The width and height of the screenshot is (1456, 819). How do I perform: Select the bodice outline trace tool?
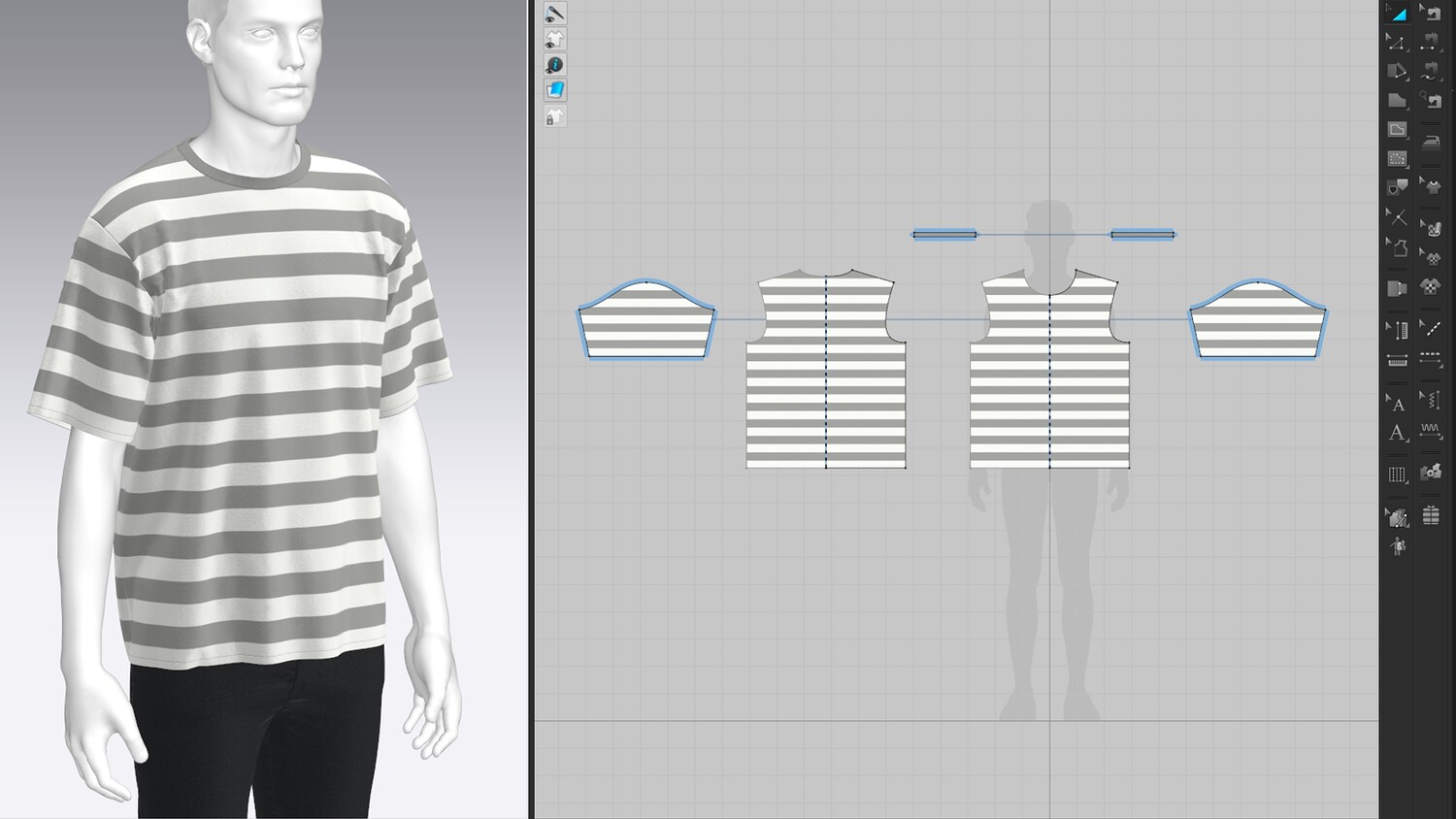tap(1397, 247)
